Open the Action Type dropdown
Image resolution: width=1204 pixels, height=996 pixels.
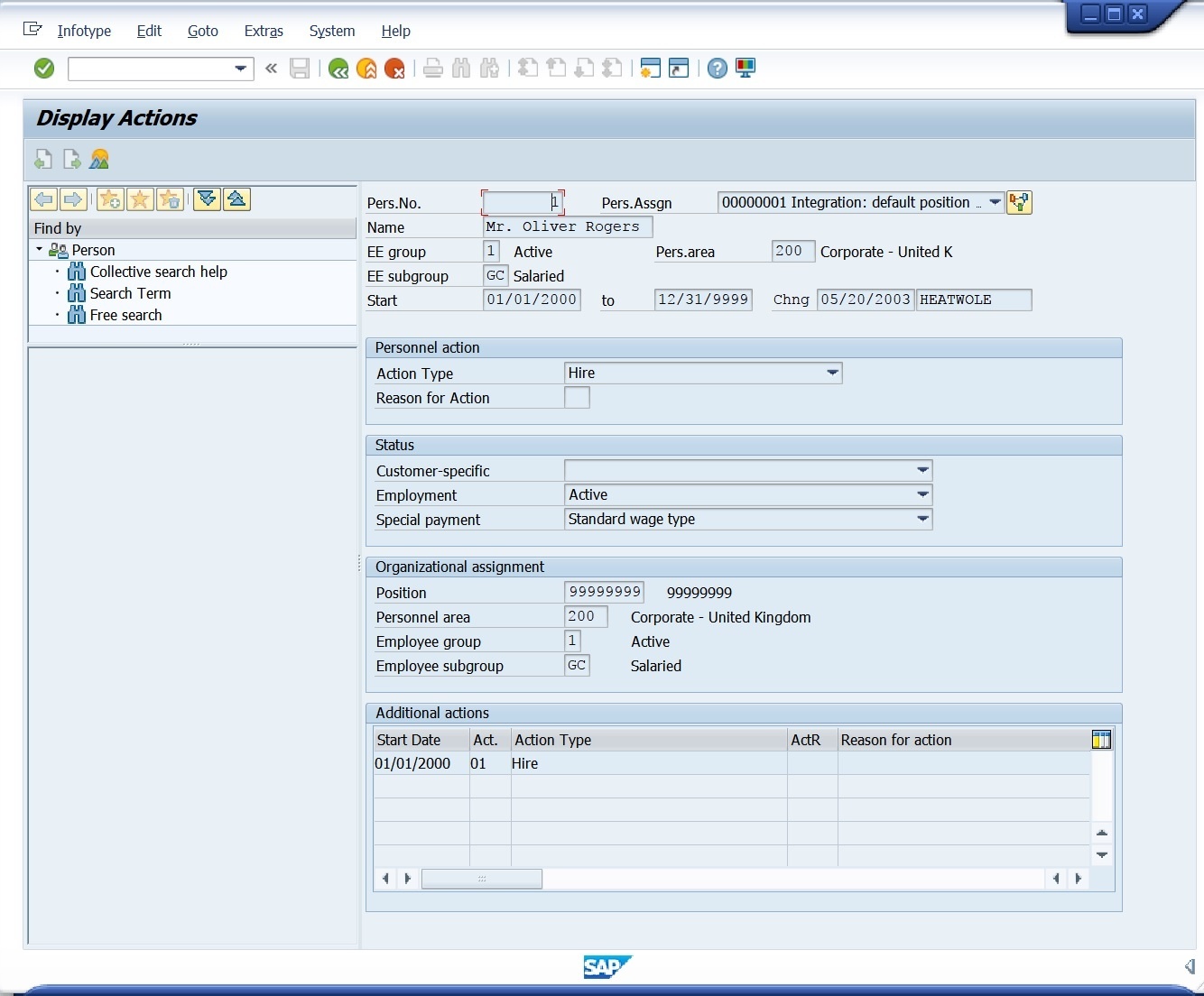[832, 373]
